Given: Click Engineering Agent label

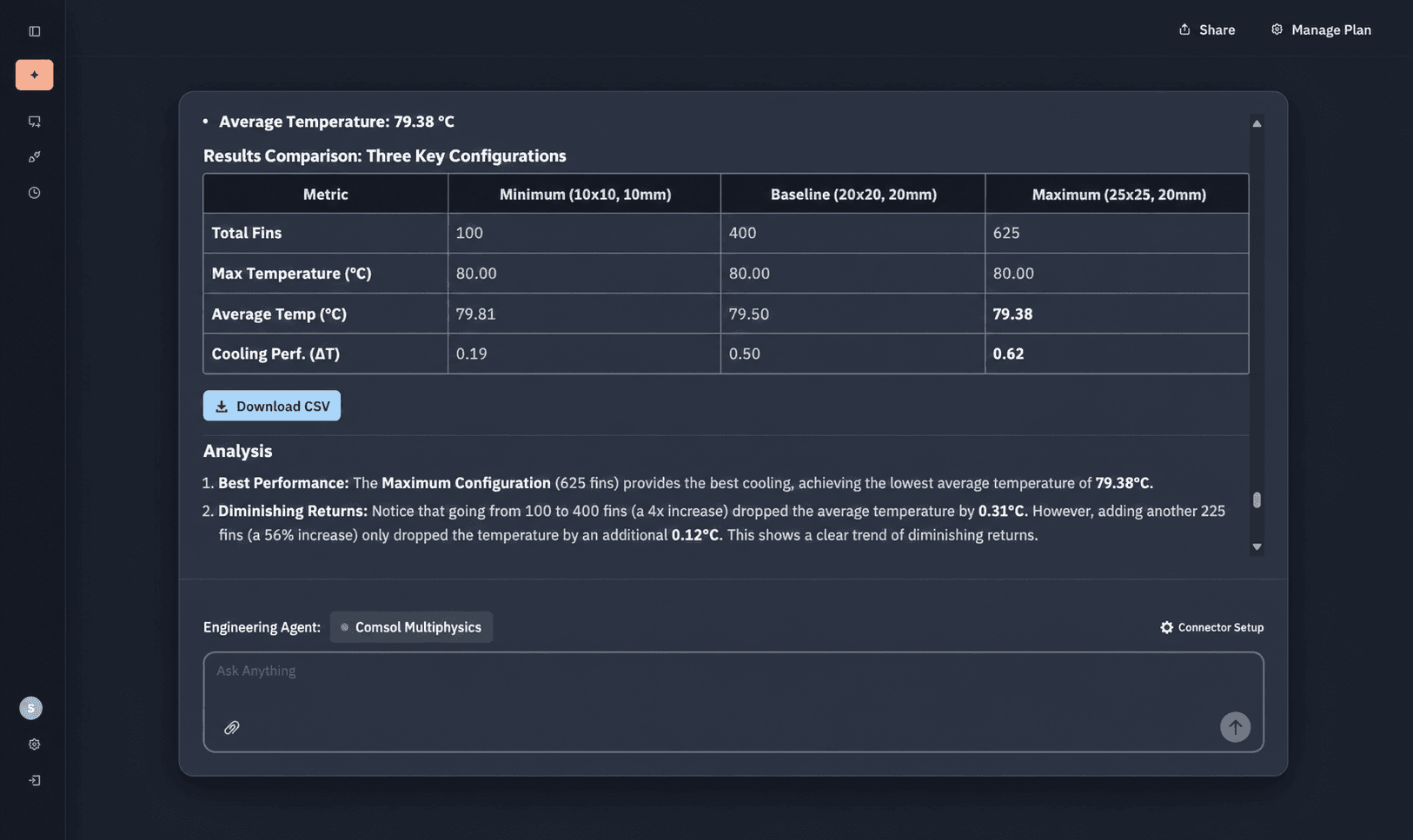Looking at the screenshot, I should point(262,627).
